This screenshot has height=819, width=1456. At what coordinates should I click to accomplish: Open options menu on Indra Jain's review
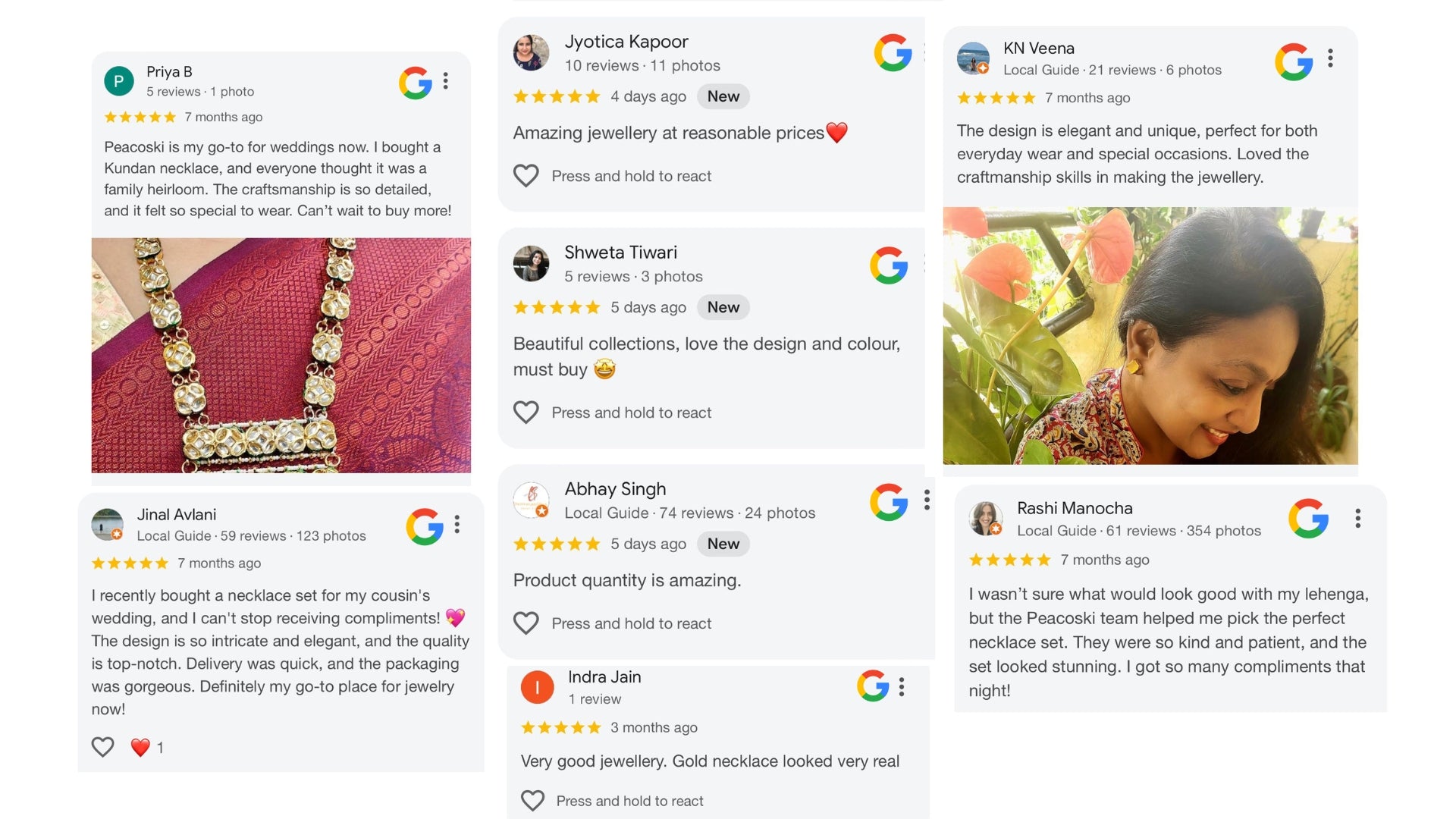click(x=901, y=687)
